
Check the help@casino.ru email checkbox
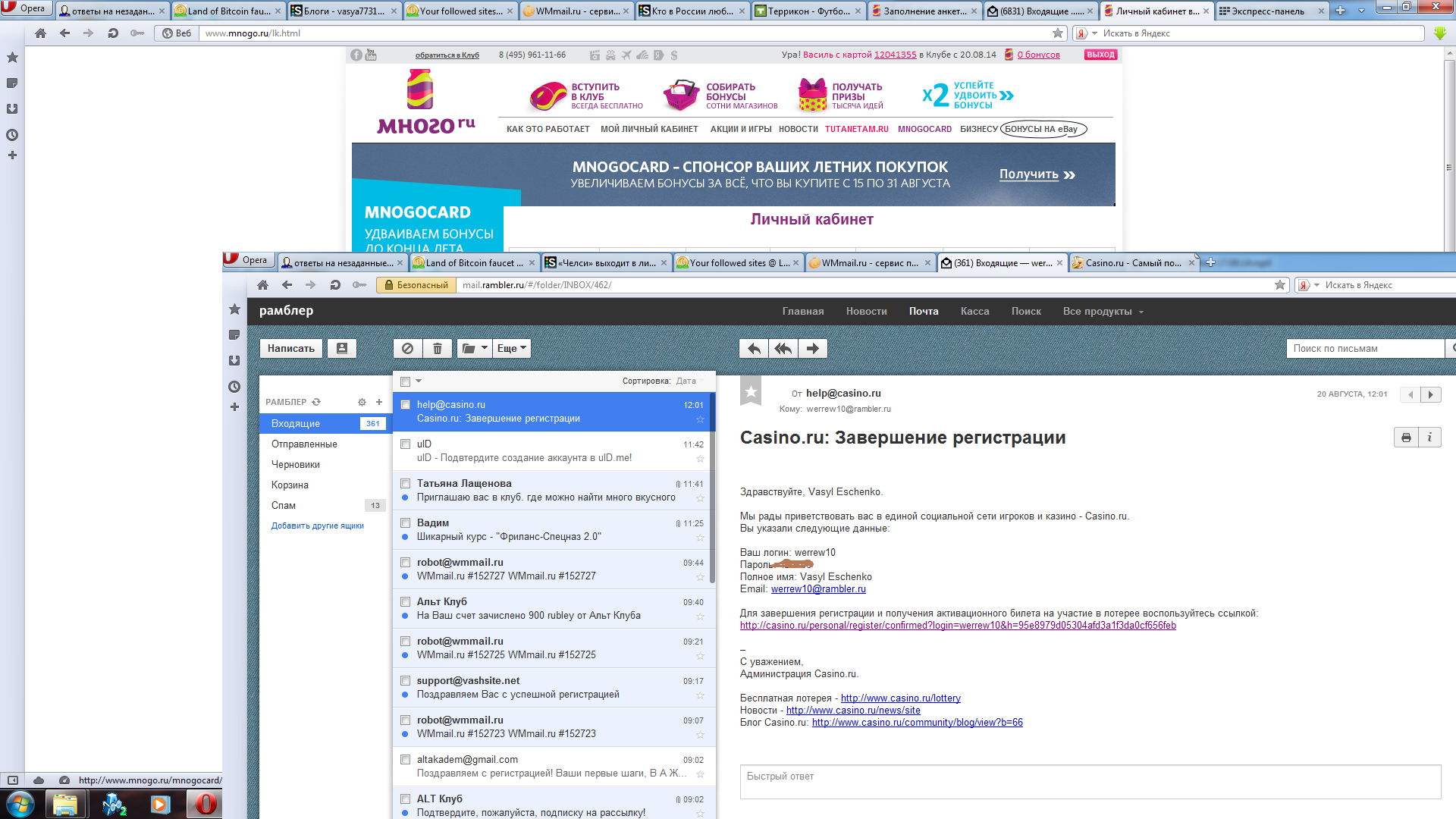coord(405,405)
